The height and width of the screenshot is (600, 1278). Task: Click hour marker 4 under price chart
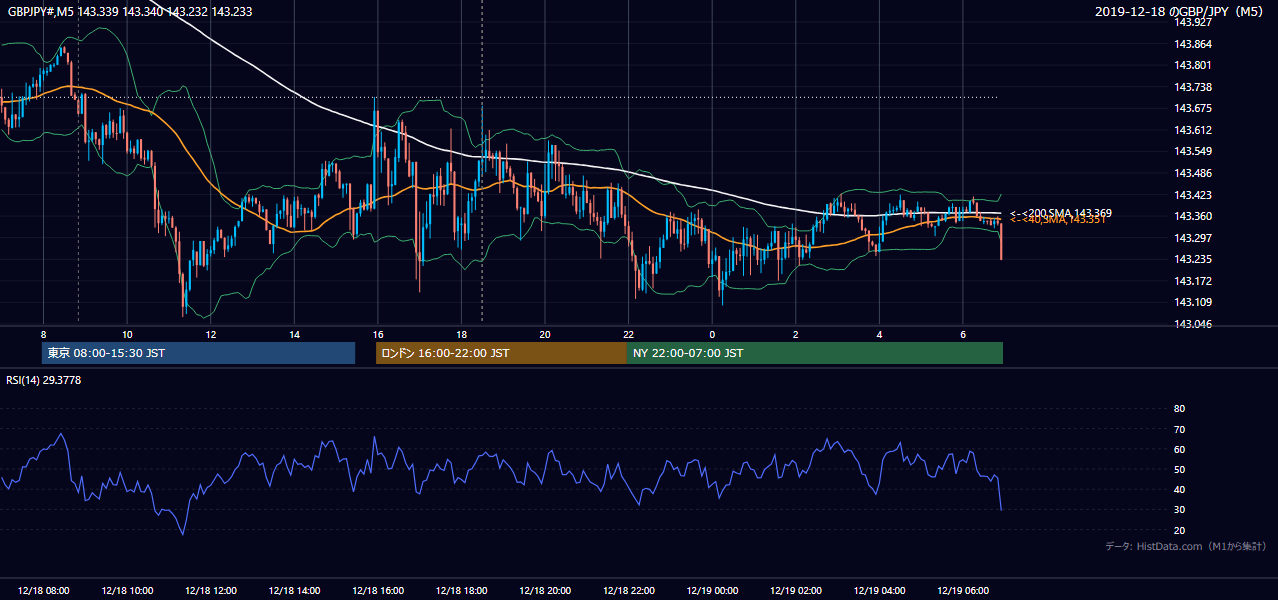point(879,334)
